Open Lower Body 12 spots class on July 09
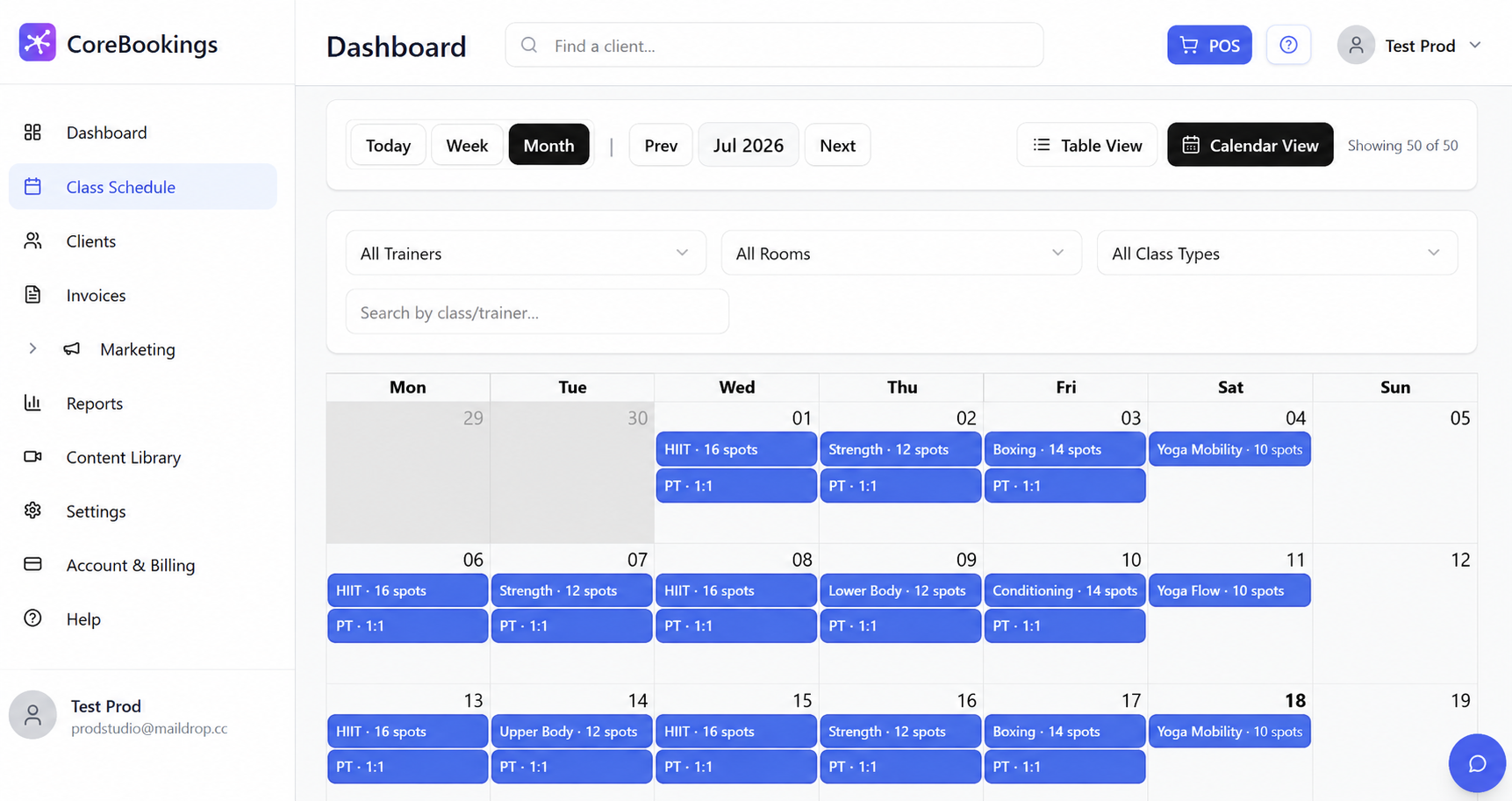Screen dimensions: 1512x801 (x=900, y=590)
